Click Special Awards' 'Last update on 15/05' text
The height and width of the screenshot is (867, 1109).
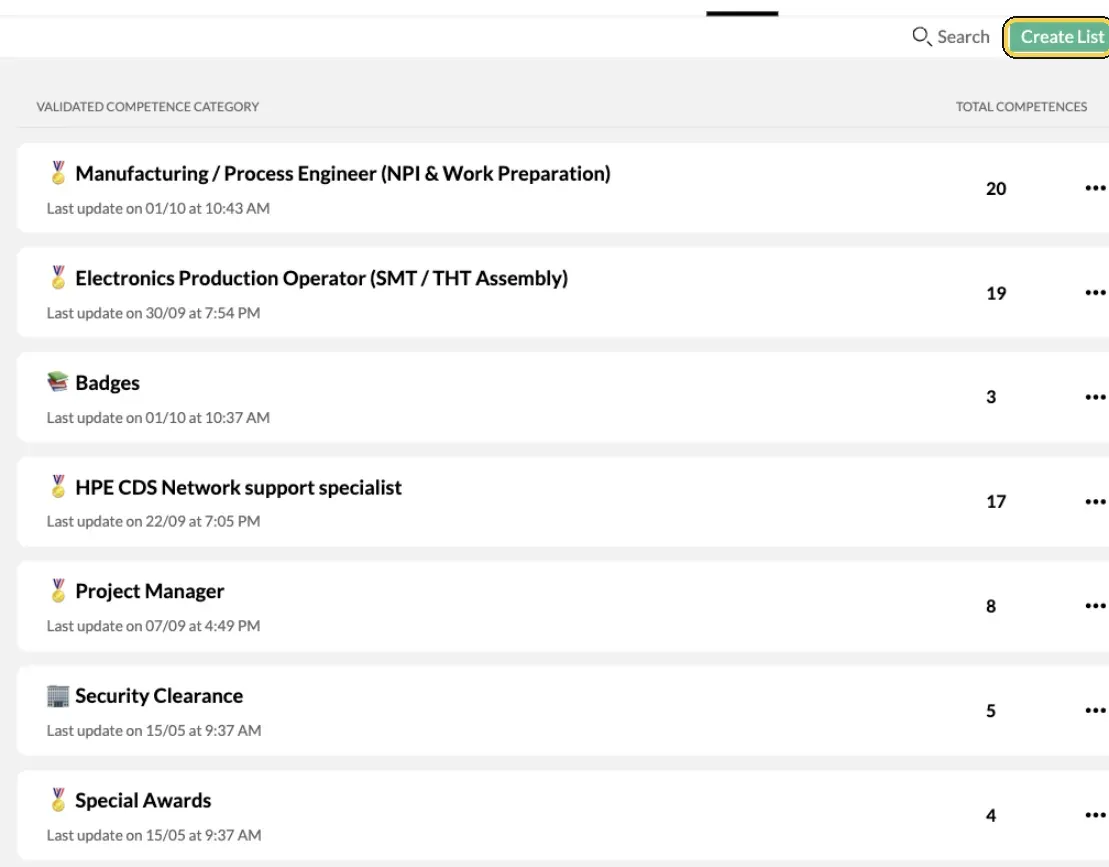(x=154, y=835)
